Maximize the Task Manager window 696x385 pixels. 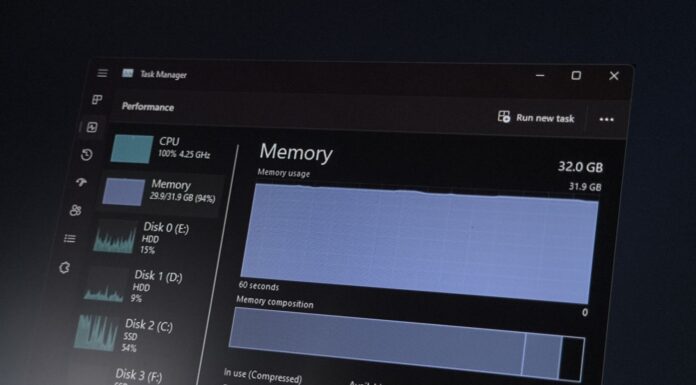576,75
